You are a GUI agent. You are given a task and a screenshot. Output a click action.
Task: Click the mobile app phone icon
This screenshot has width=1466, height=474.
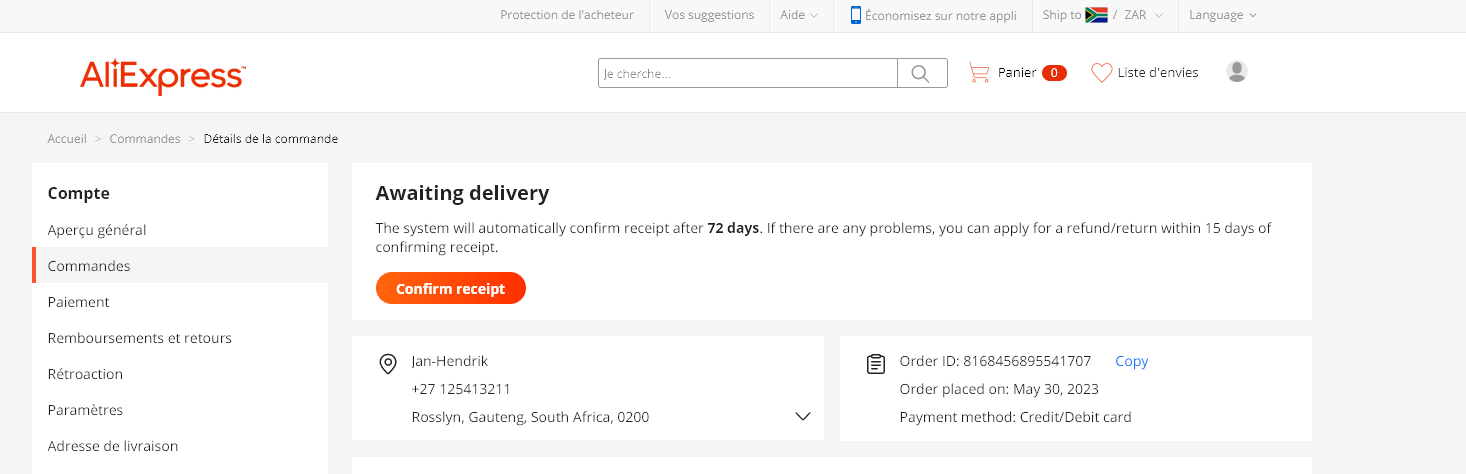click(856, 15)
